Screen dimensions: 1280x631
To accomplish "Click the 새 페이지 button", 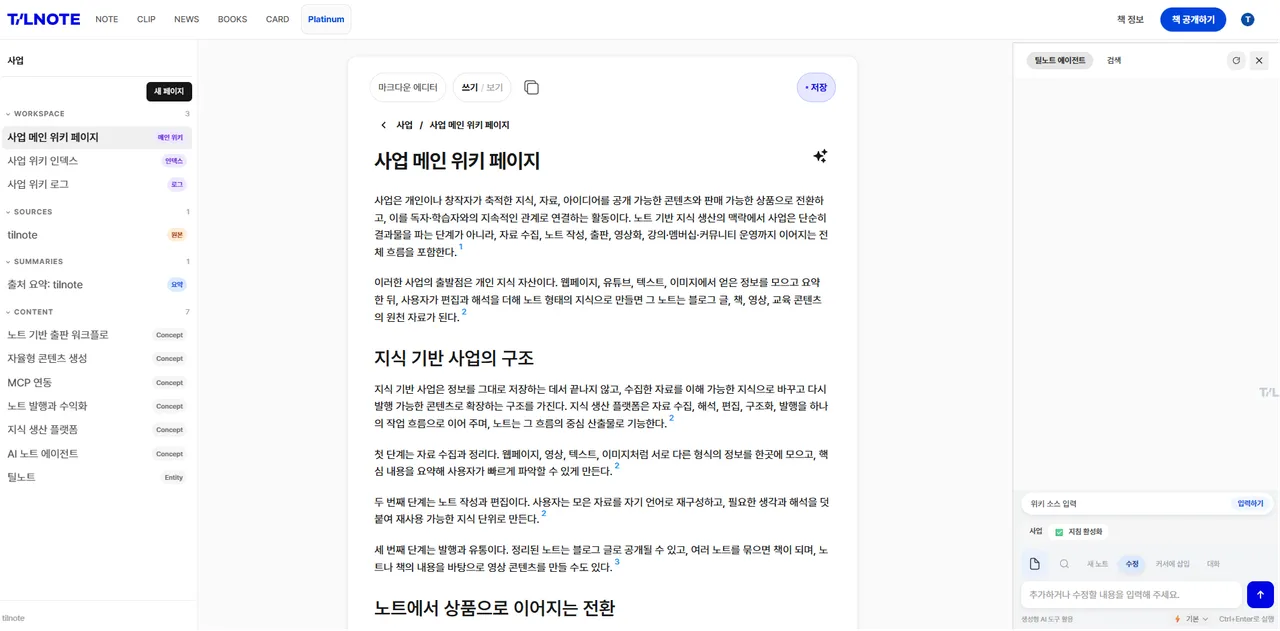I will [169, 92].
